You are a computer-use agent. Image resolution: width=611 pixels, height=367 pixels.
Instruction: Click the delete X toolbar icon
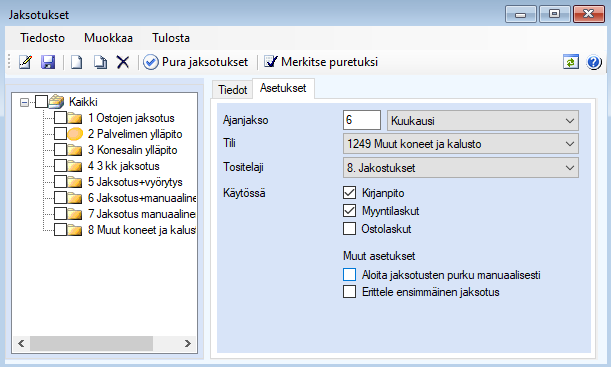point(123,62)
